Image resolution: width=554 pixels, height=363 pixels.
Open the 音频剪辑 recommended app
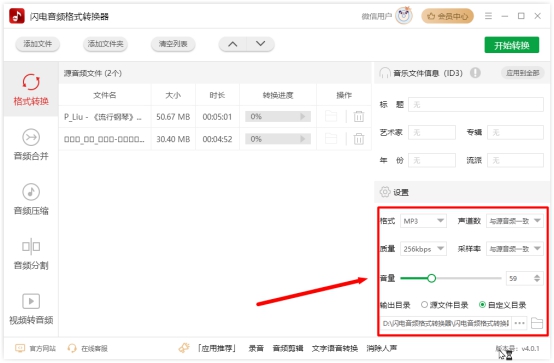point(288,349)
